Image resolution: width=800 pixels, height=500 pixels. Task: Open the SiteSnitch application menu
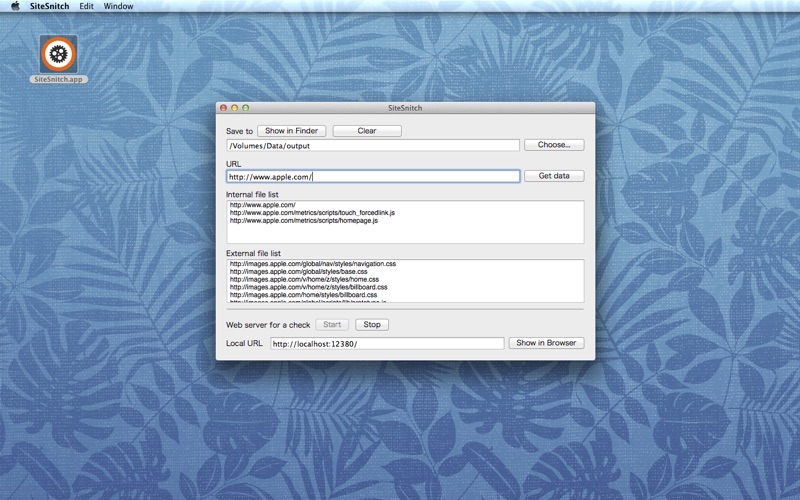49,6
